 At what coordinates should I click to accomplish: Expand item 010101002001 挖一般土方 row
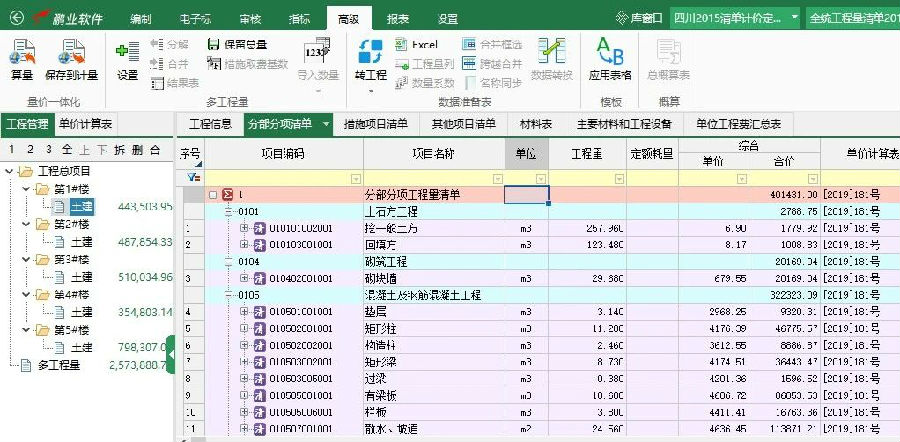pos(244,228)
